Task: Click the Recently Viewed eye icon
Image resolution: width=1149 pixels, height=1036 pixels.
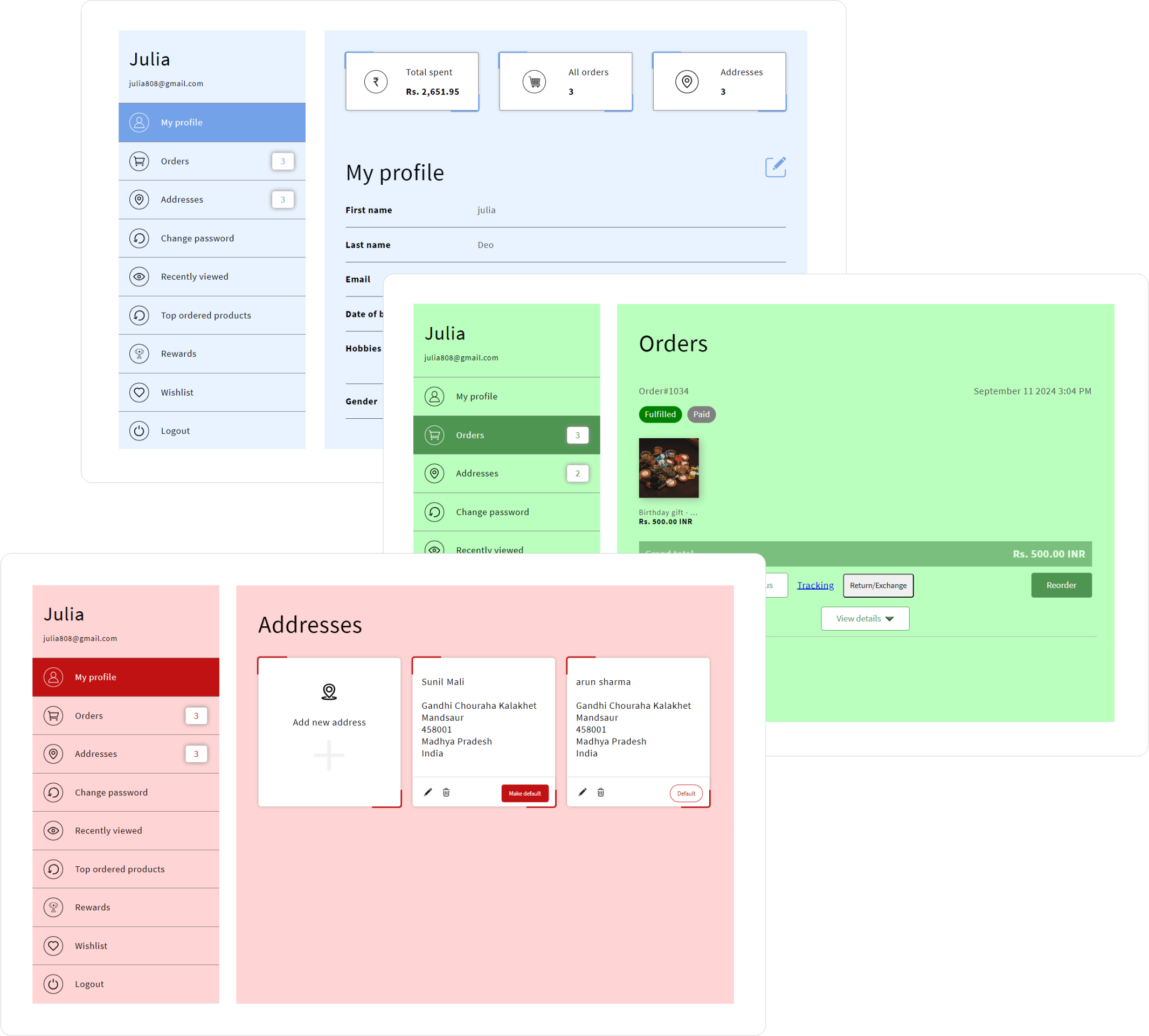Action: click(139, 276)
